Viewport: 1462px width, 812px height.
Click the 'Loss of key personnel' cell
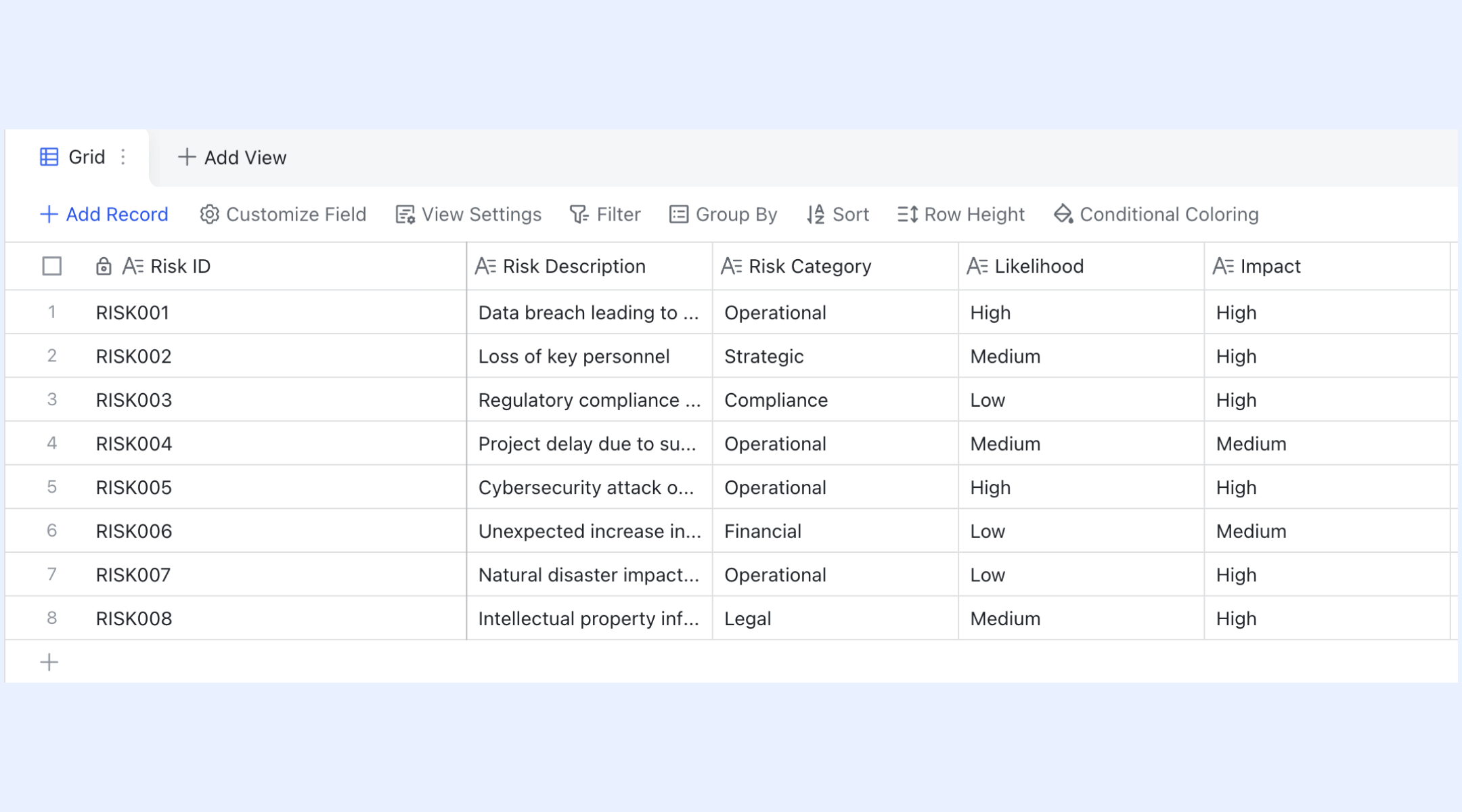click(x=590, y=356)
